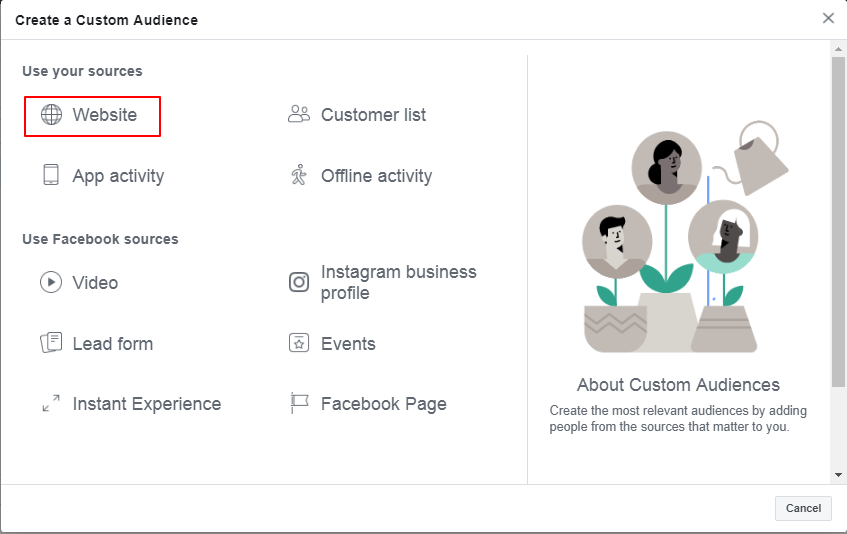Click the vertical scrollbar thumb
Image resolution: width=847 pixels, height=534 pixels.
[838, 221]
